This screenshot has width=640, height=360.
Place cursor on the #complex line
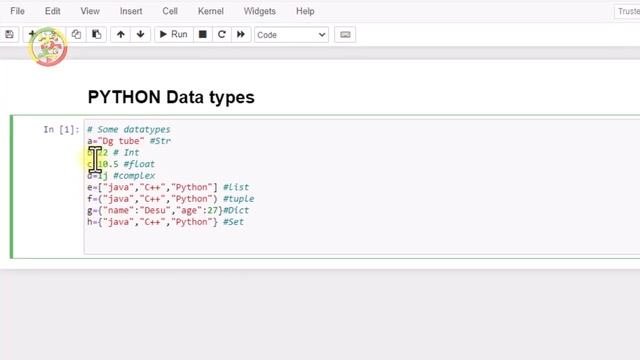tap(121, 176)
